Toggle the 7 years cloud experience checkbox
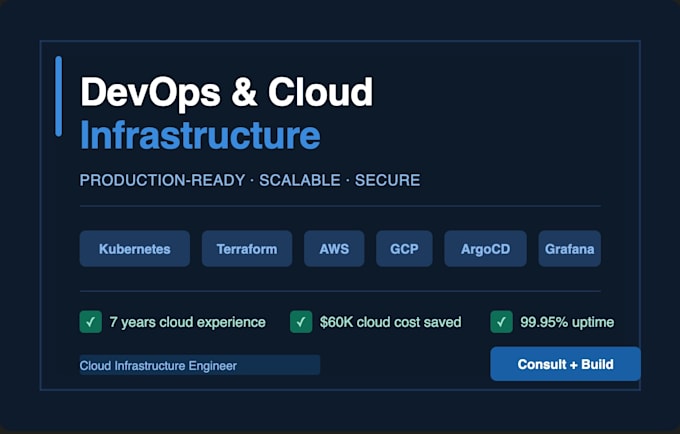The width and height of the screenshot is (680, 434). tap(91, 322)
